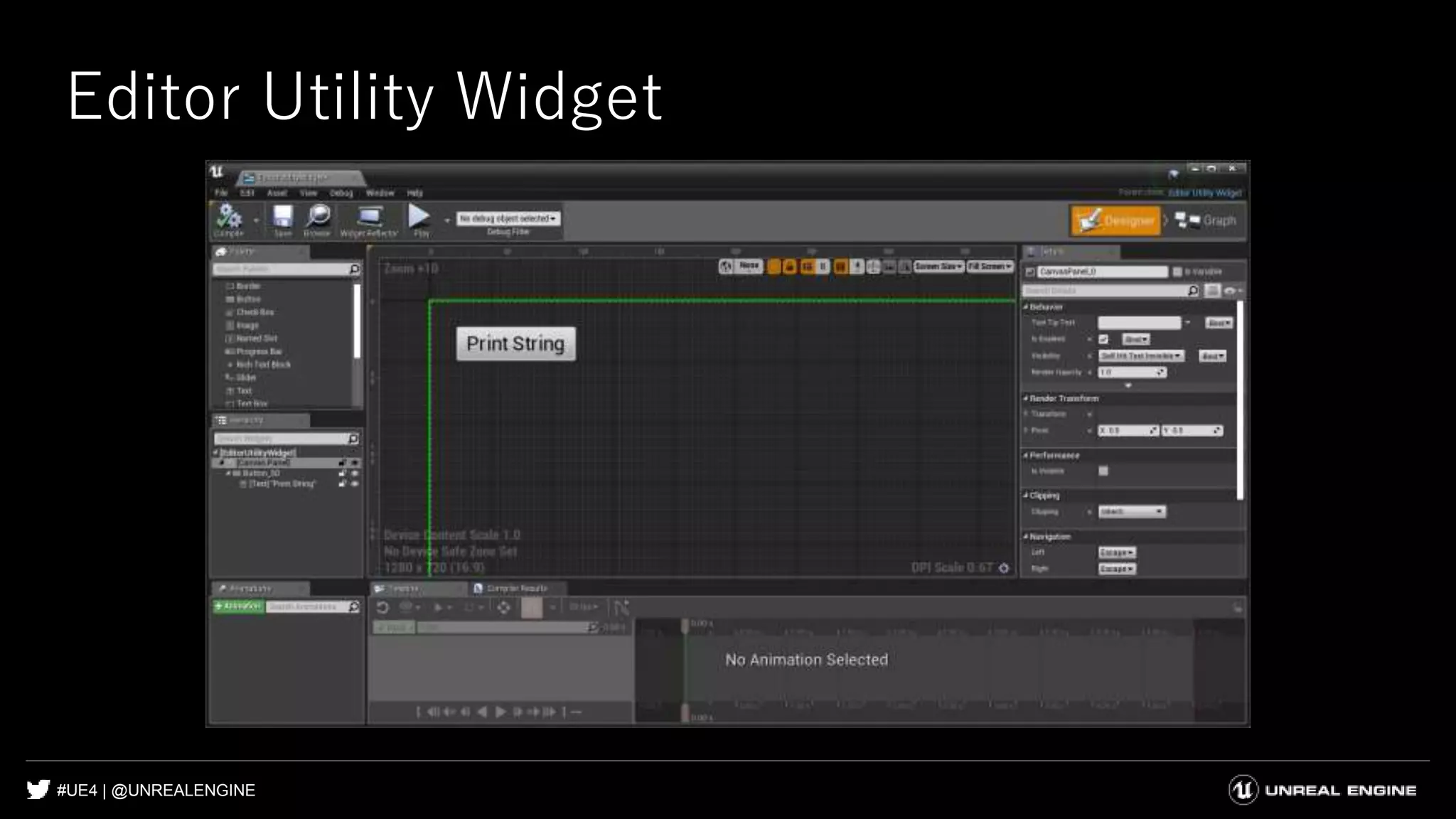Click the lock icon in viewport toolbar

click(x=789, y=267)
